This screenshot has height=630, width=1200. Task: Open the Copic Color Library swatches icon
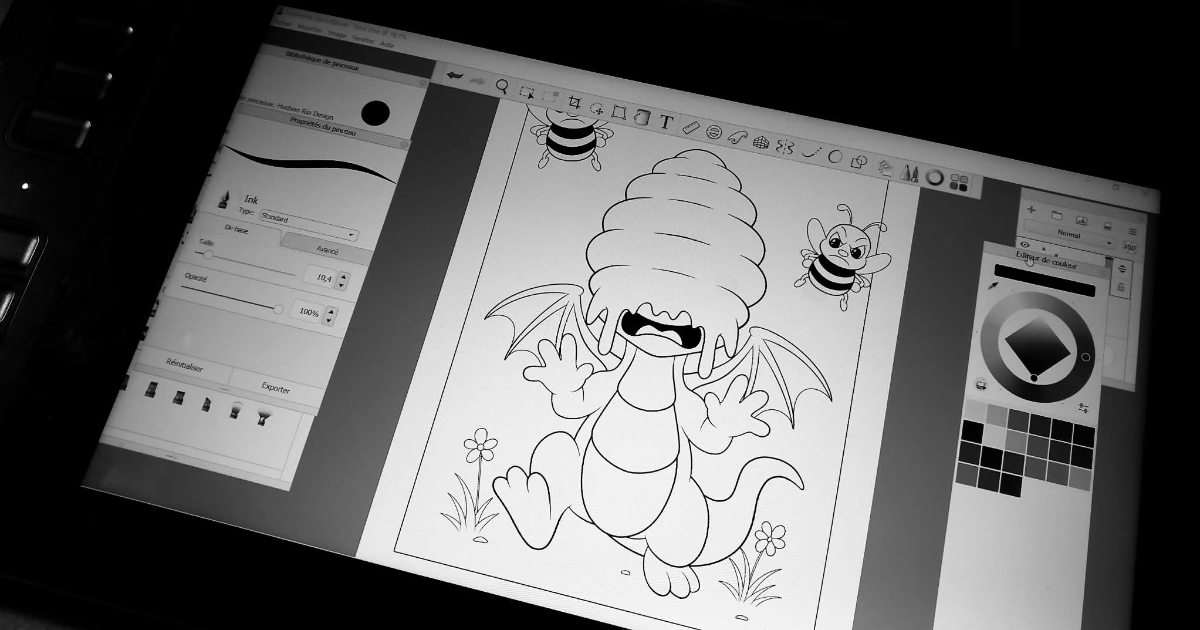(959, 183)
